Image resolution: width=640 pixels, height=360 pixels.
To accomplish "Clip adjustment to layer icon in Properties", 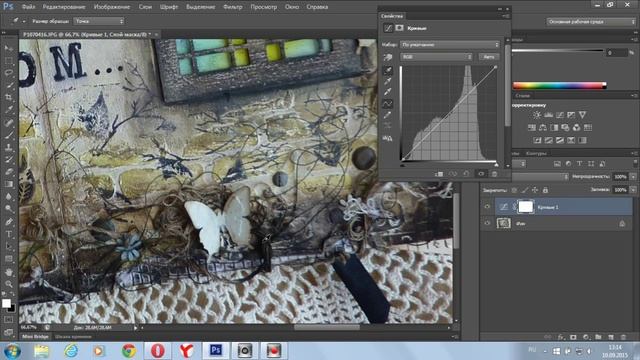I will 439,174.
